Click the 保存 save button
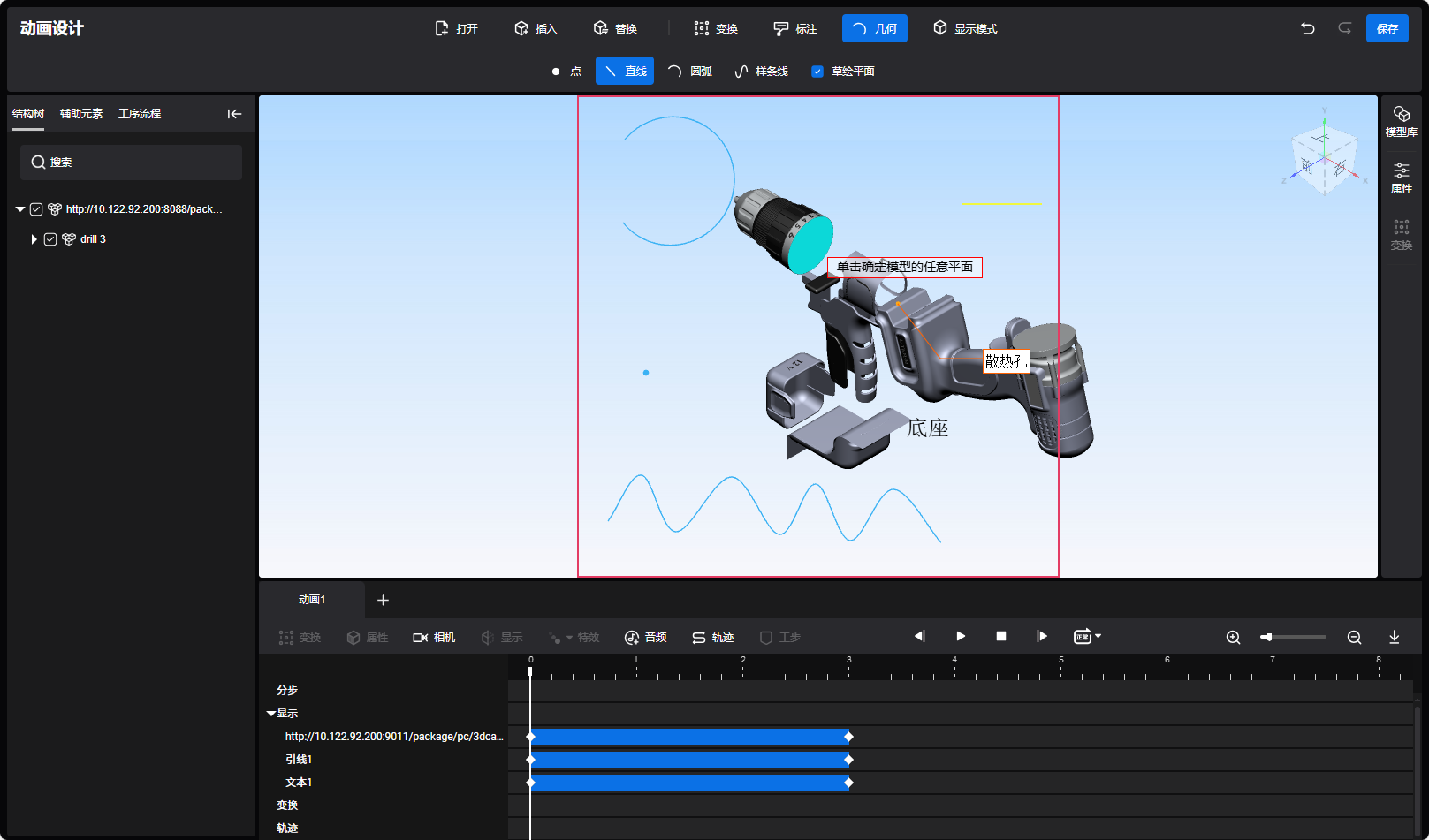1429x840 pixels. point(1387,28)
